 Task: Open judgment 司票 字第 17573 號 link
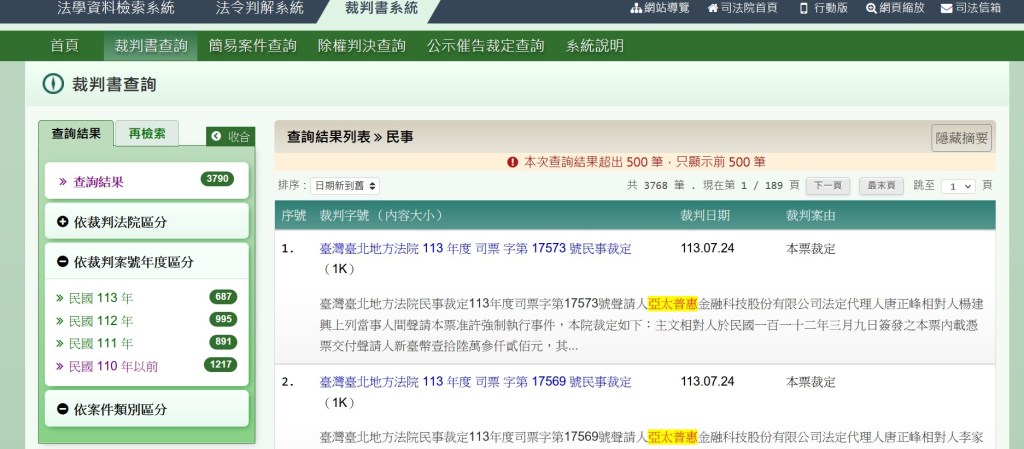coord(475,248)
